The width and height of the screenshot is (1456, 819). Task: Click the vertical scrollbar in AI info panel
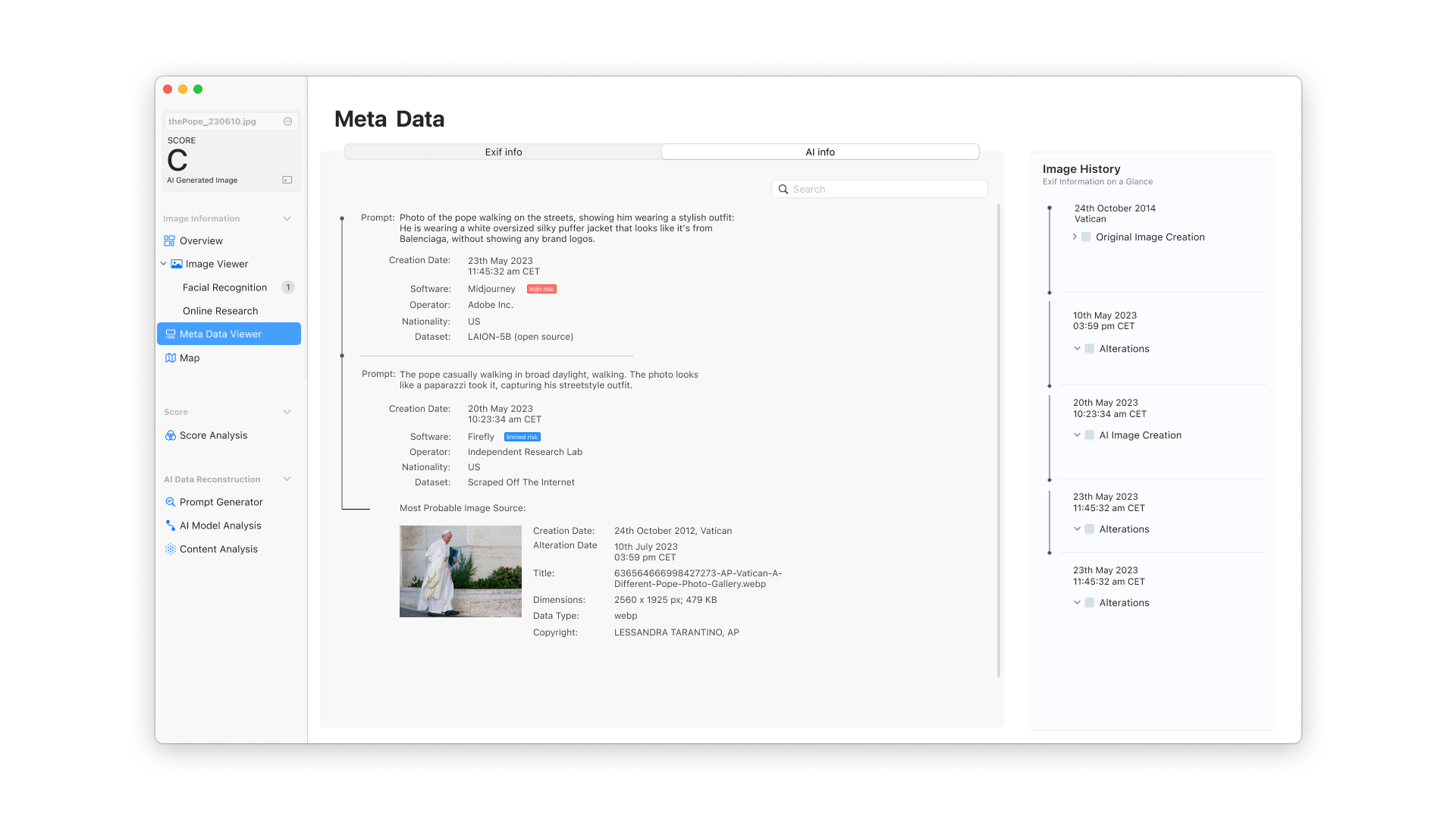click(998, 440)
